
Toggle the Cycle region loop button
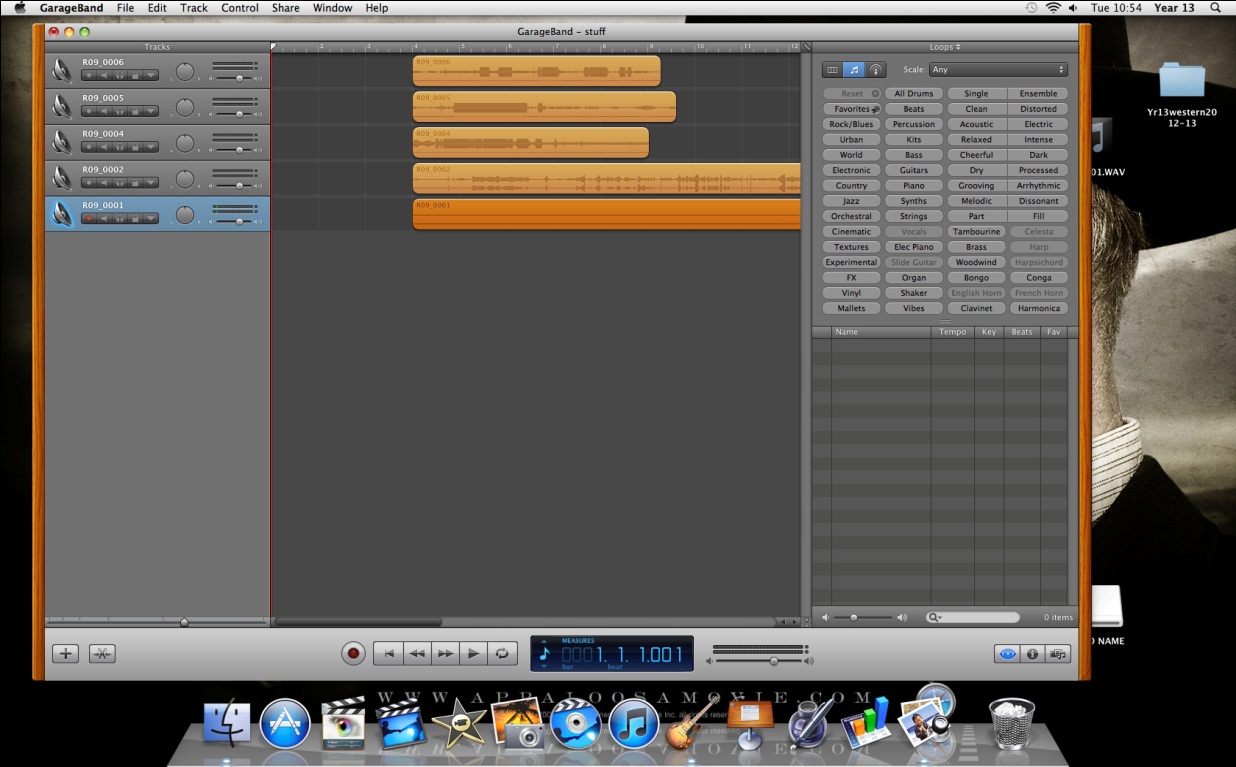pos(502,654)
